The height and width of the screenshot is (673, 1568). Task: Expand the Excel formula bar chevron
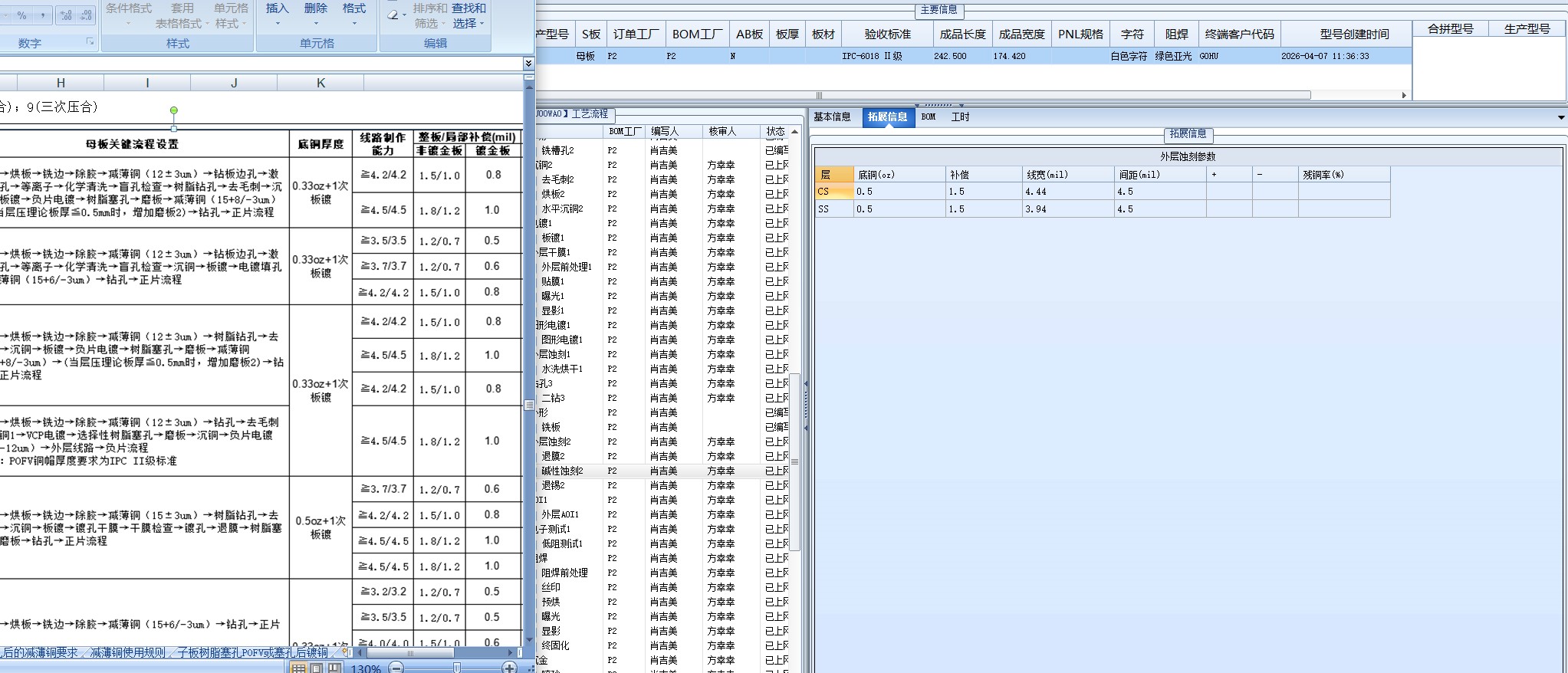coord(528,63)
